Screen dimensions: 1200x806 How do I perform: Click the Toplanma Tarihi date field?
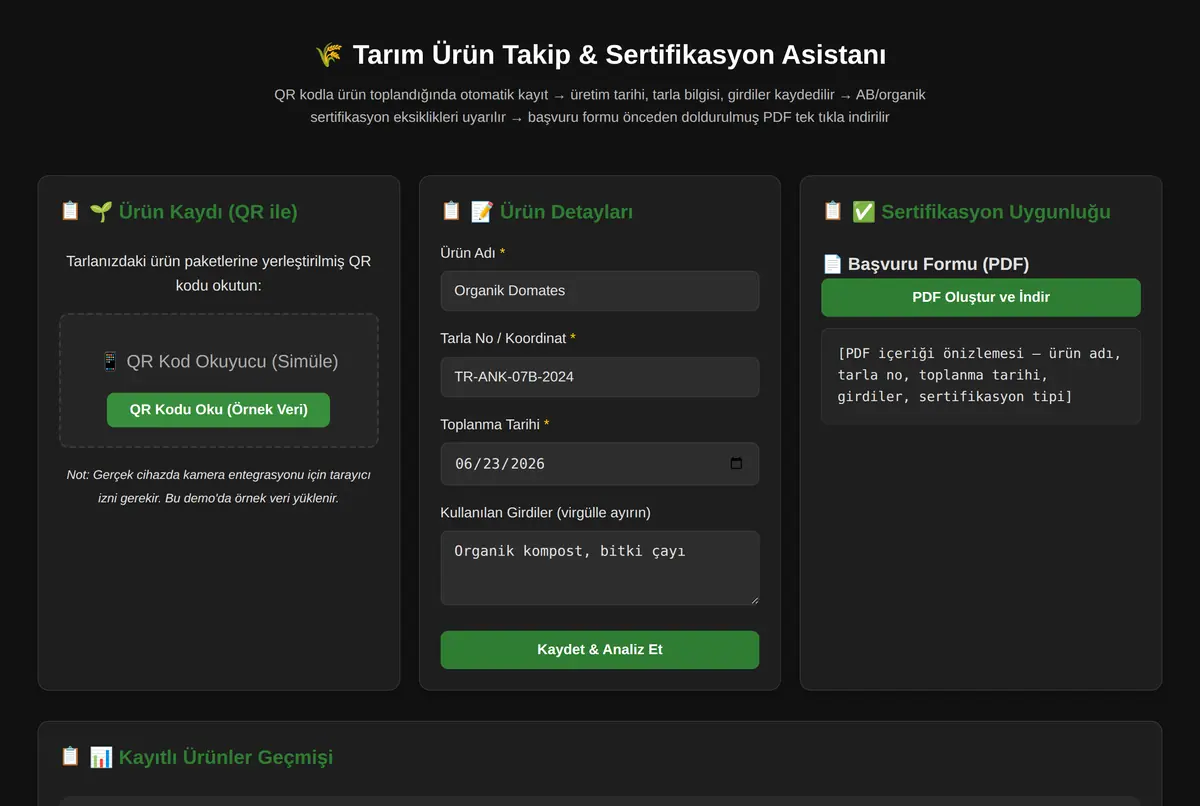[600, 464]
